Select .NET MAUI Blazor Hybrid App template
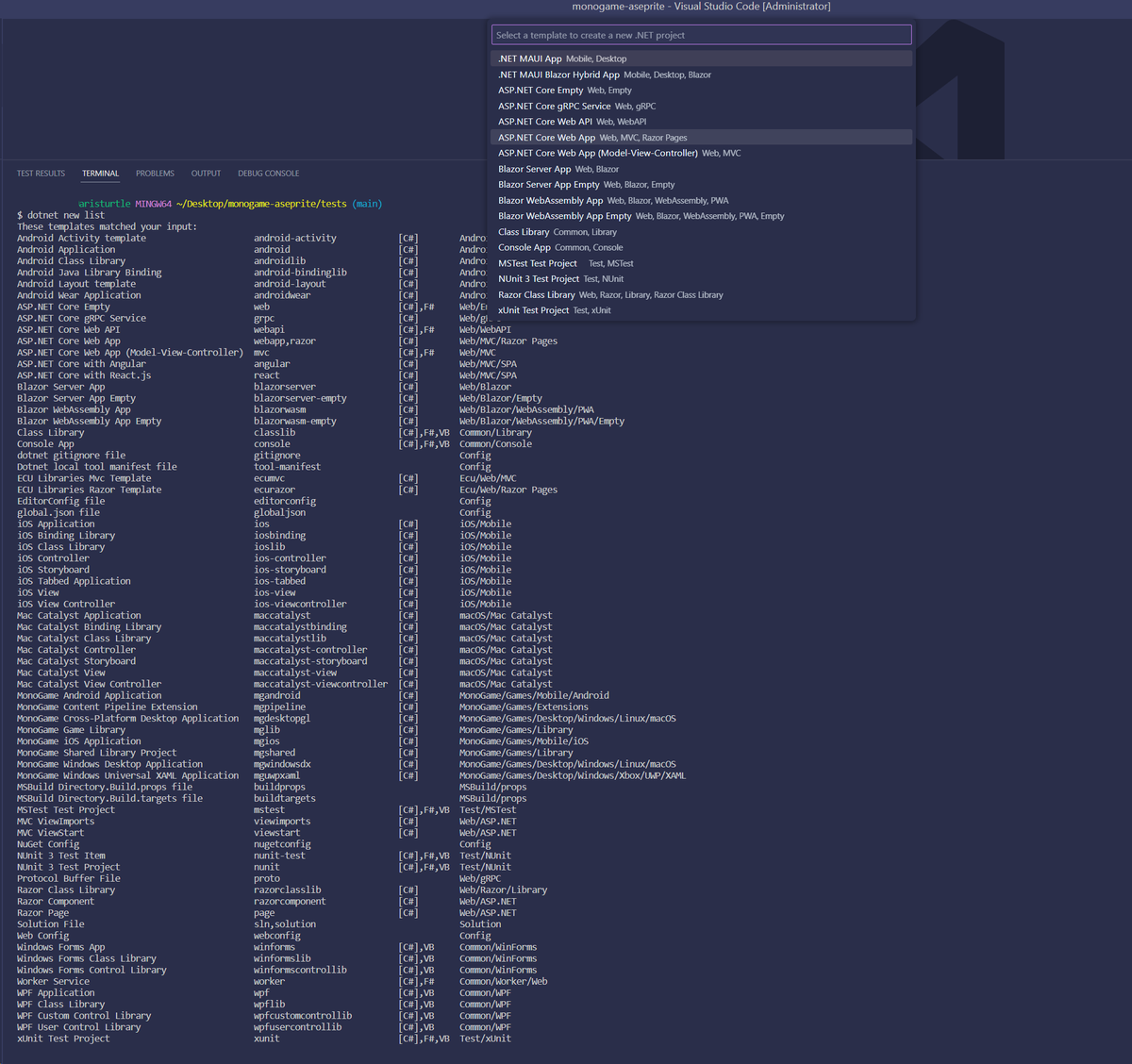1132x1064 pixels. pos(702,75)
